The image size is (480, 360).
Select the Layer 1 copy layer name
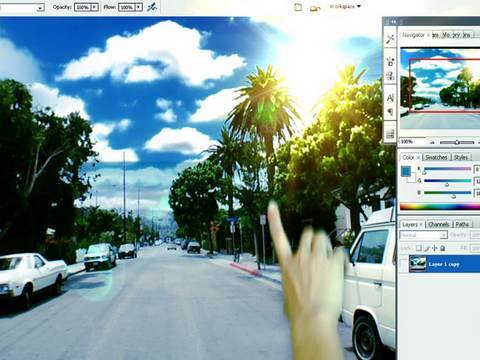[444, 264]
